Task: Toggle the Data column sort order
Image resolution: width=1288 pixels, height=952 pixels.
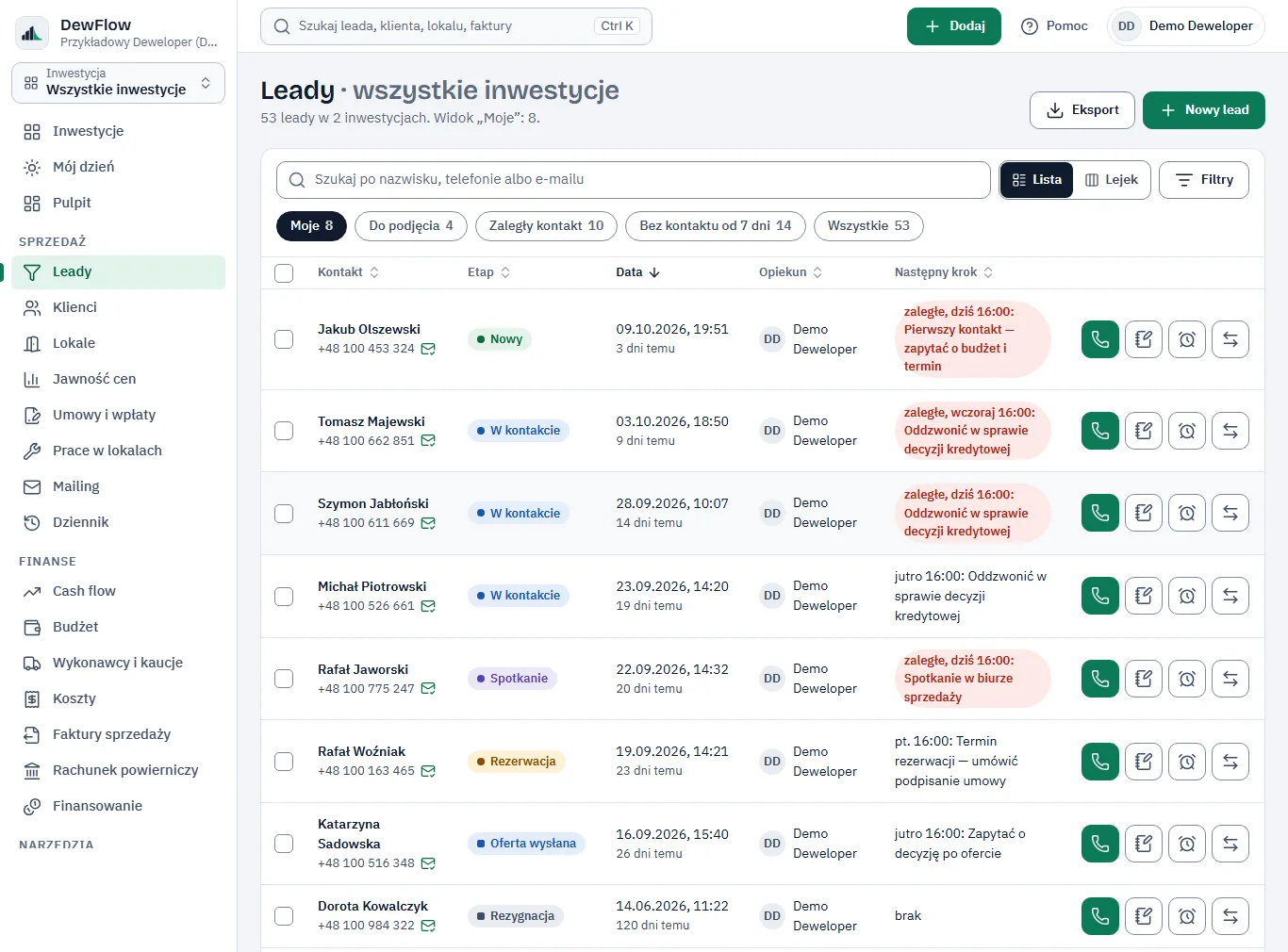Action: 637,272
